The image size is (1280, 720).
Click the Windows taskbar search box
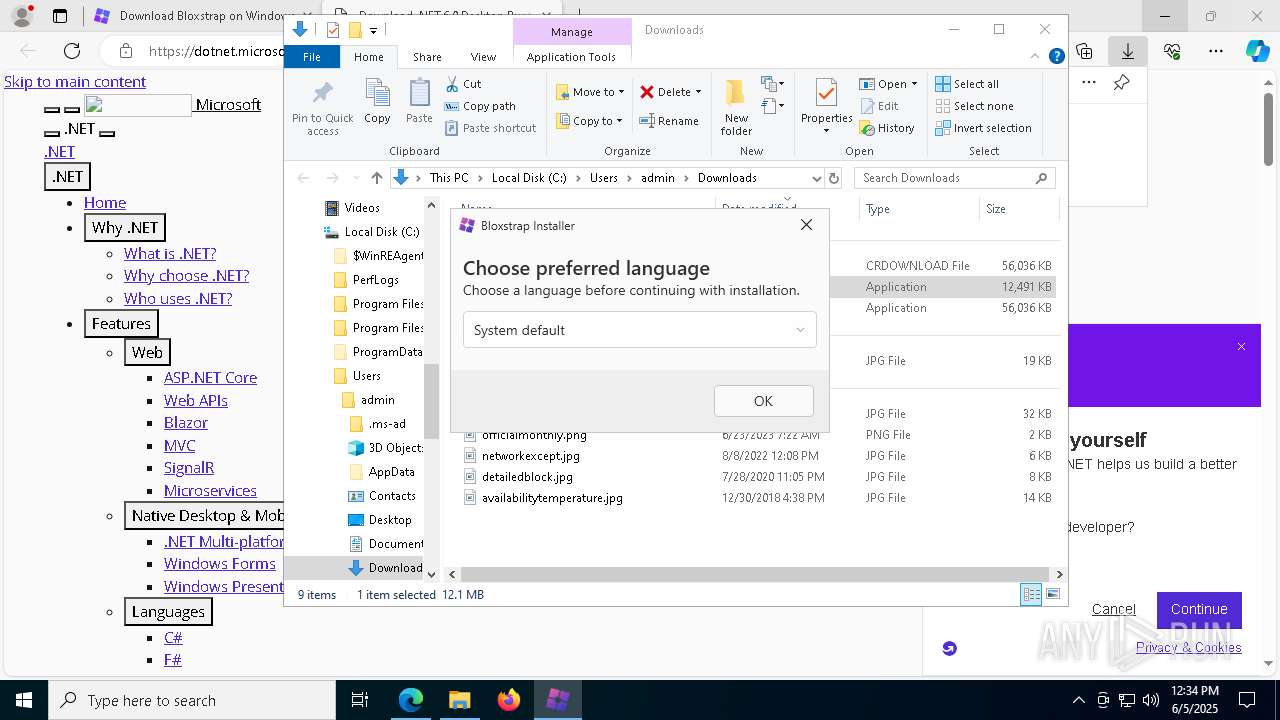(x=192, y=700)
